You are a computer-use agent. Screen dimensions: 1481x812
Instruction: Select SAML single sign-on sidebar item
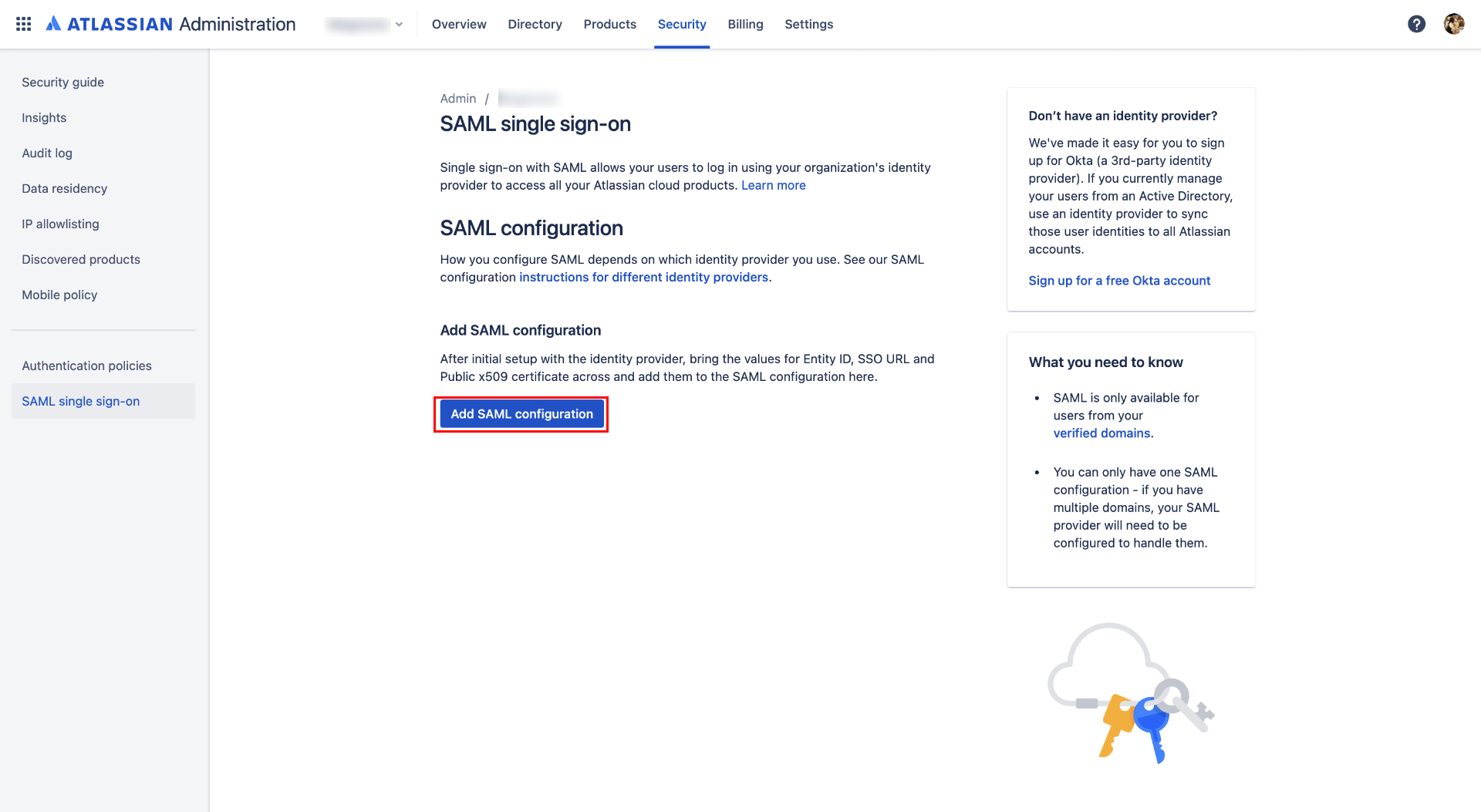(103, 402)
